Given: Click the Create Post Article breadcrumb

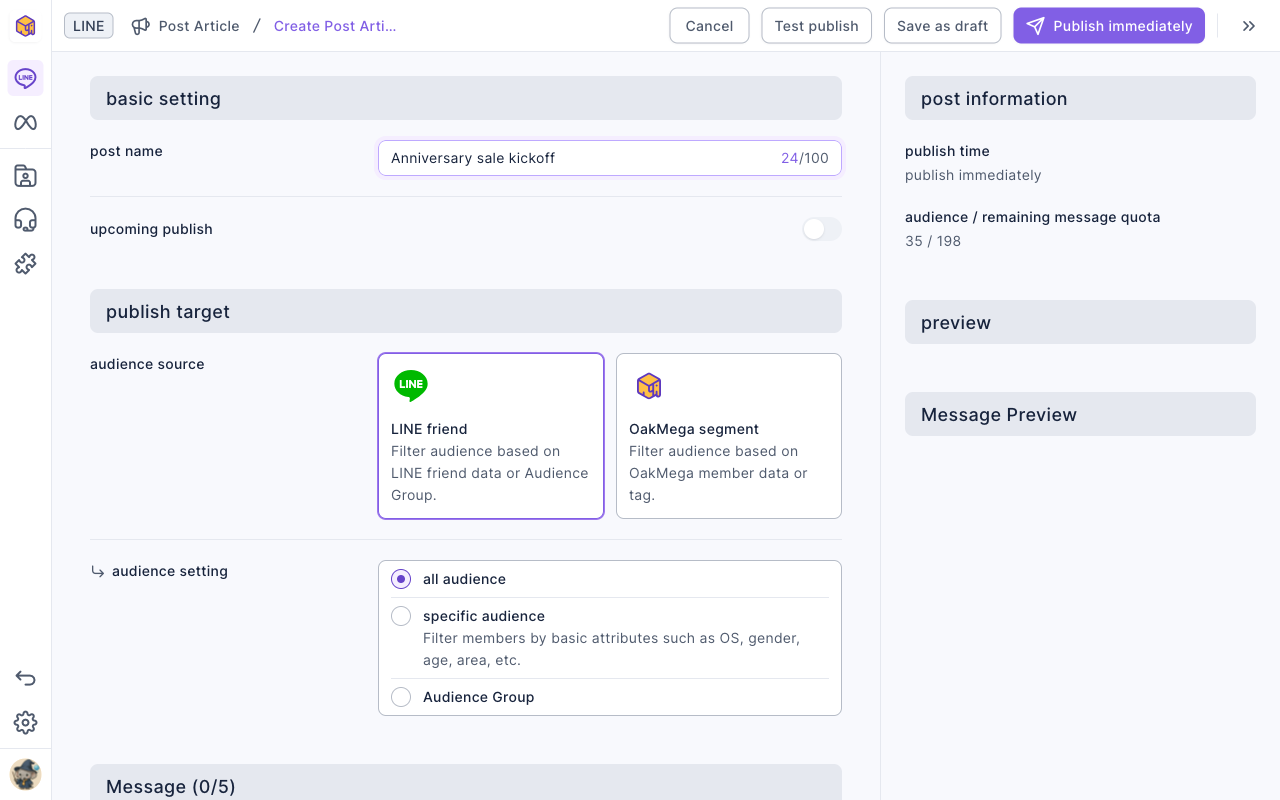Looking at the screenshot, I should [x=335, y=26].
